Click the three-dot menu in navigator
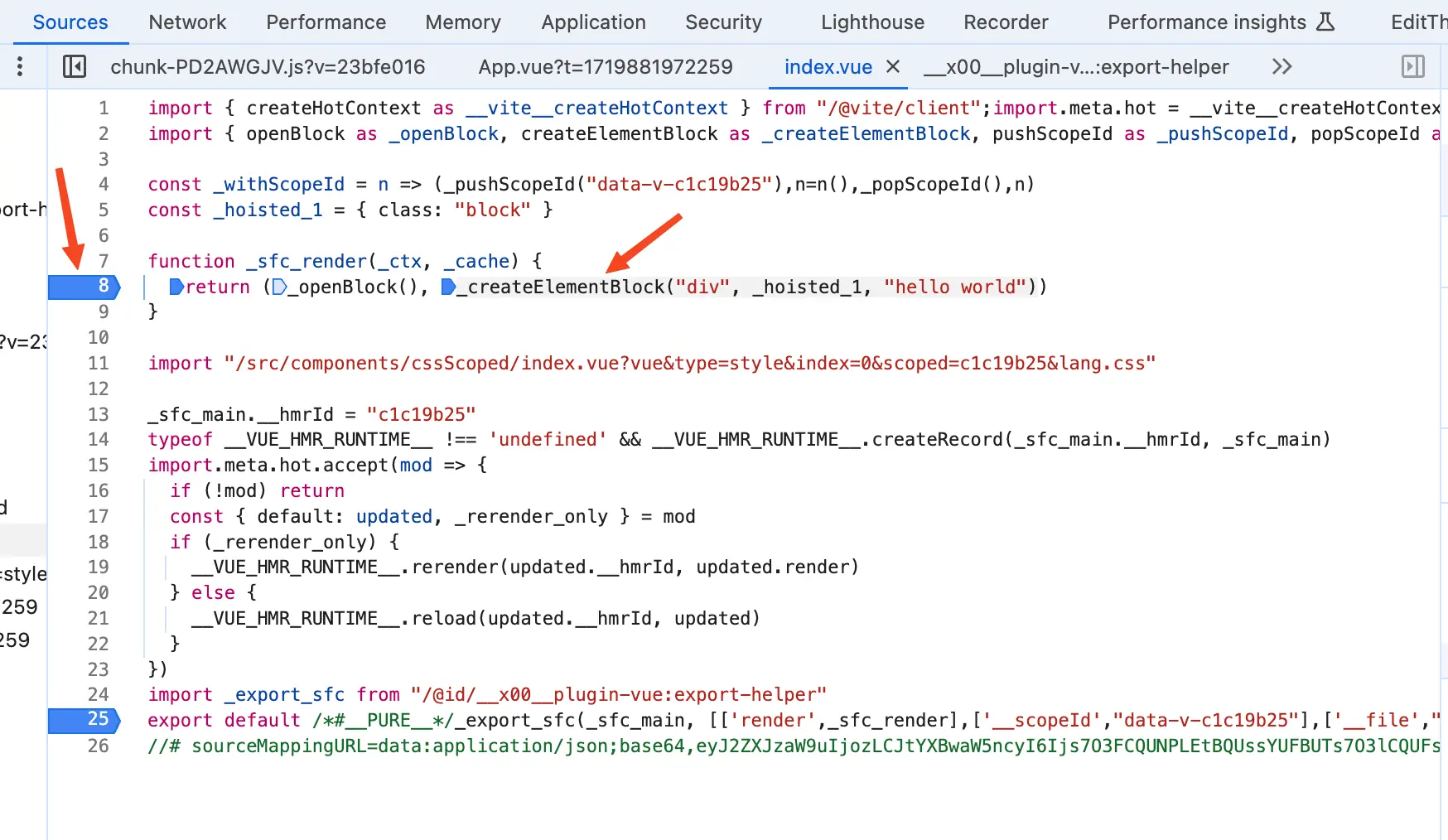 [x=20, y=66]
